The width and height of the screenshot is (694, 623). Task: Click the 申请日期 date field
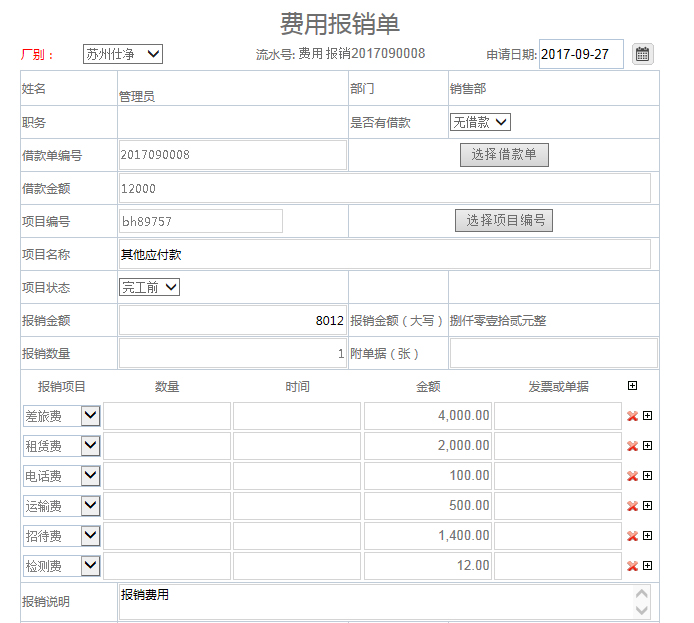(581, 54)
